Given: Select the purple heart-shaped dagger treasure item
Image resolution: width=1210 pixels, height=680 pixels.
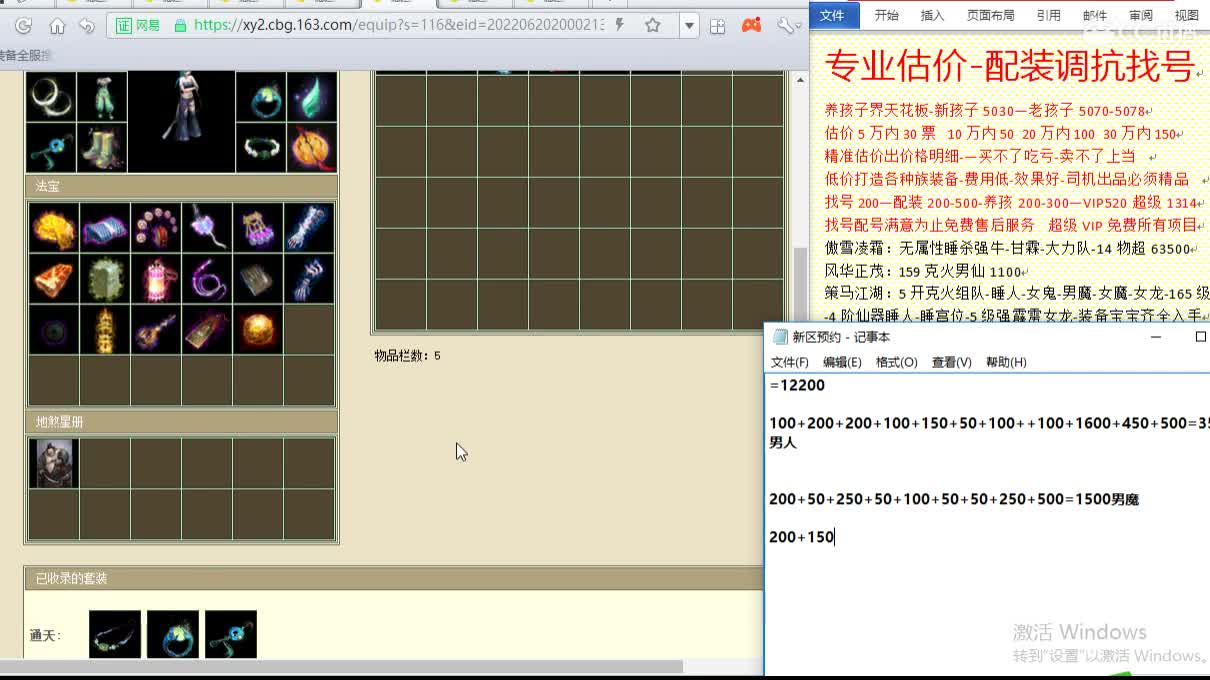Looking at the screenshot, I should tap(207, 227).
